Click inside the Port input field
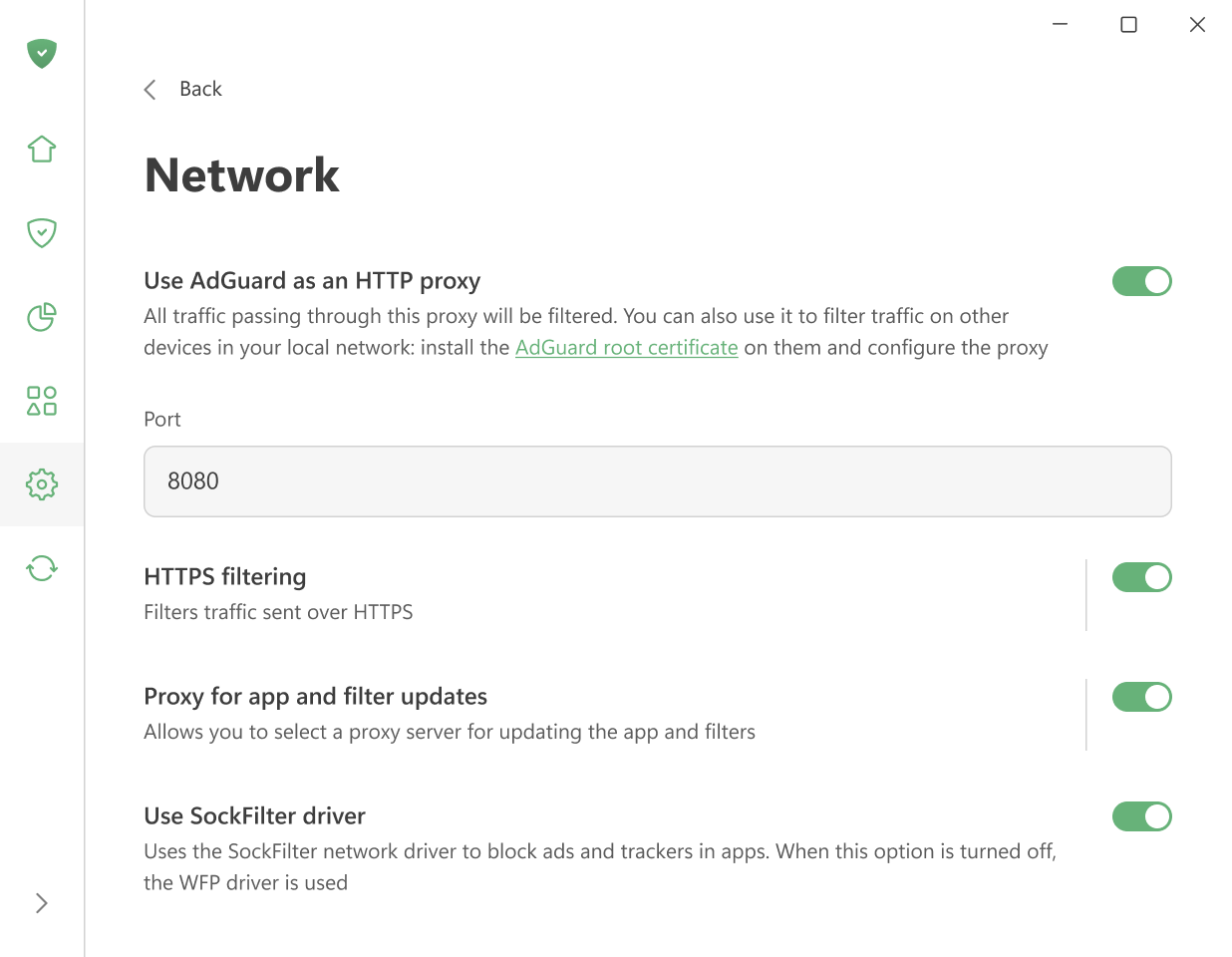Viewport: 1232px width, 957px height. pyautogui.click(x=658, y=481)
